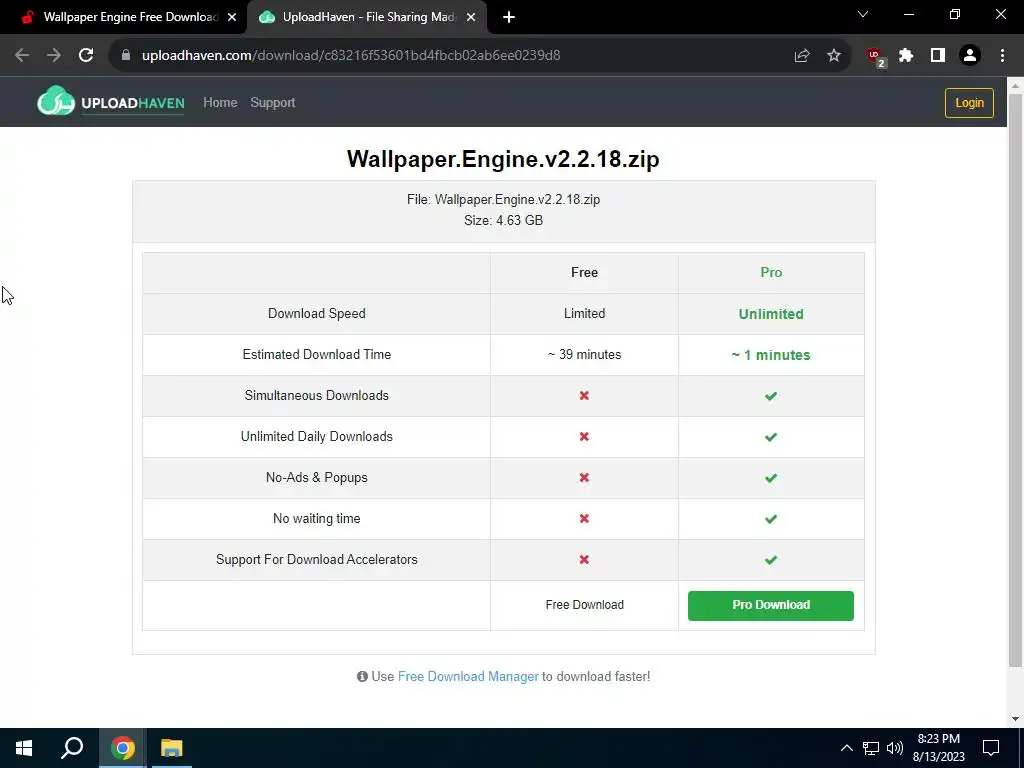Click green check for No waiting time

point(771,519)
